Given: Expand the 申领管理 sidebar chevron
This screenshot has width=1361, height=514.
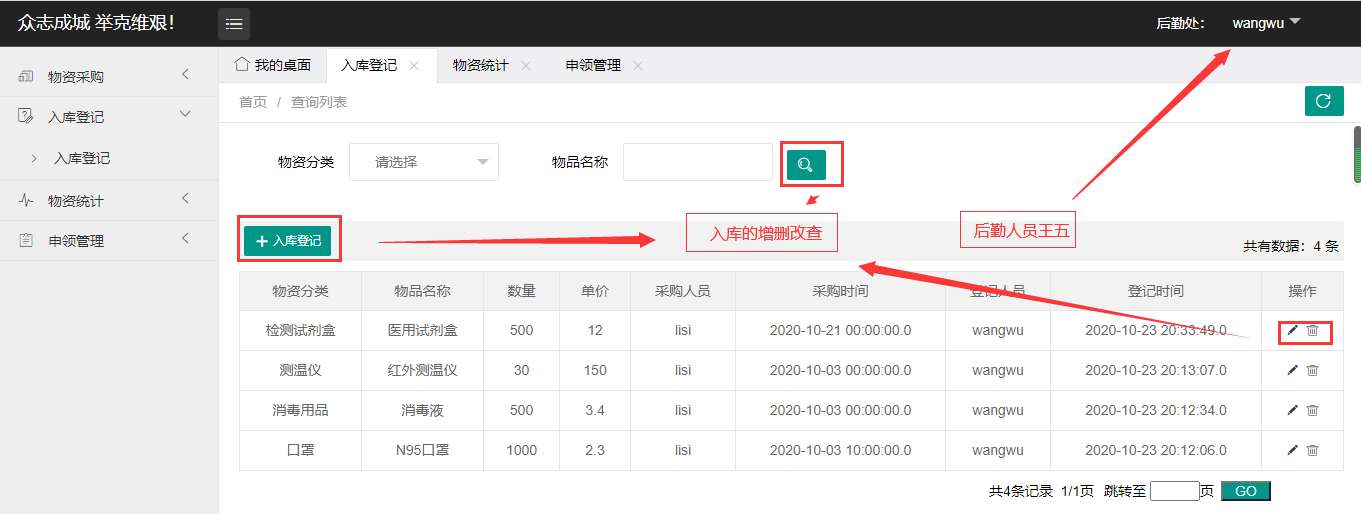Looking at the screenshot, I should tap(185, 239).
